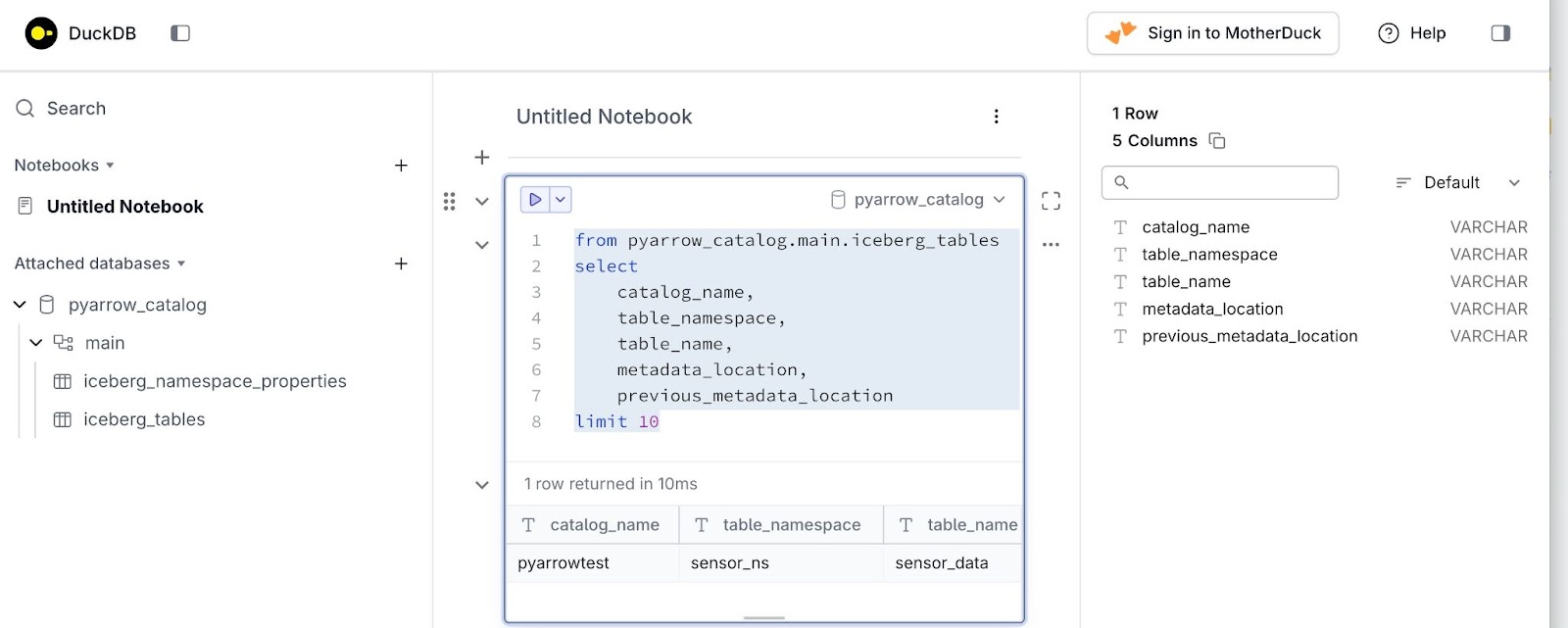Open Untitled Notebook in the sidebar
The image size is (1568, 628).
(125, 207)
